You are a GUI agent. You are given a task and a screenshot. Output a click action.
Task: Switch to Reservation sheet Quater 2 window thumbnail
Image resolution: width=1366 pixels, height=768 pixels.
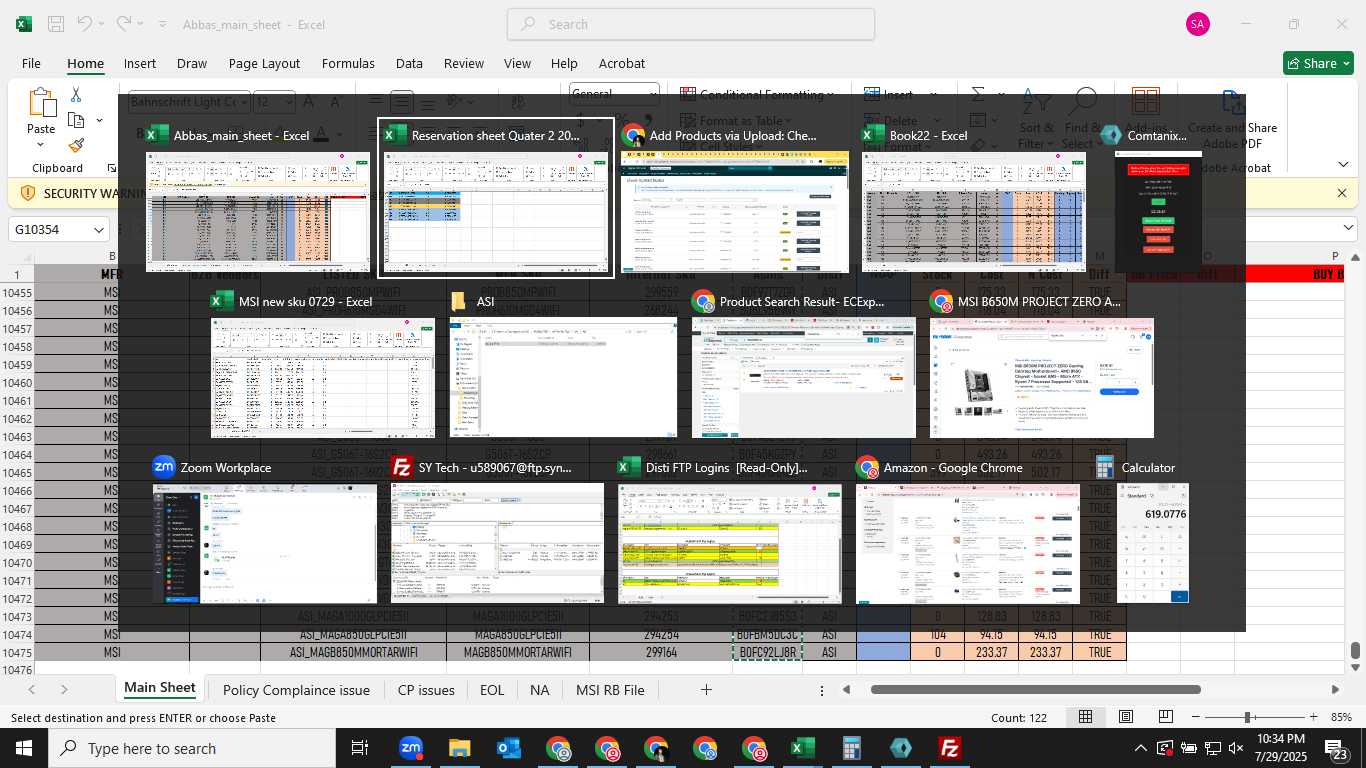tap(496, 198)
